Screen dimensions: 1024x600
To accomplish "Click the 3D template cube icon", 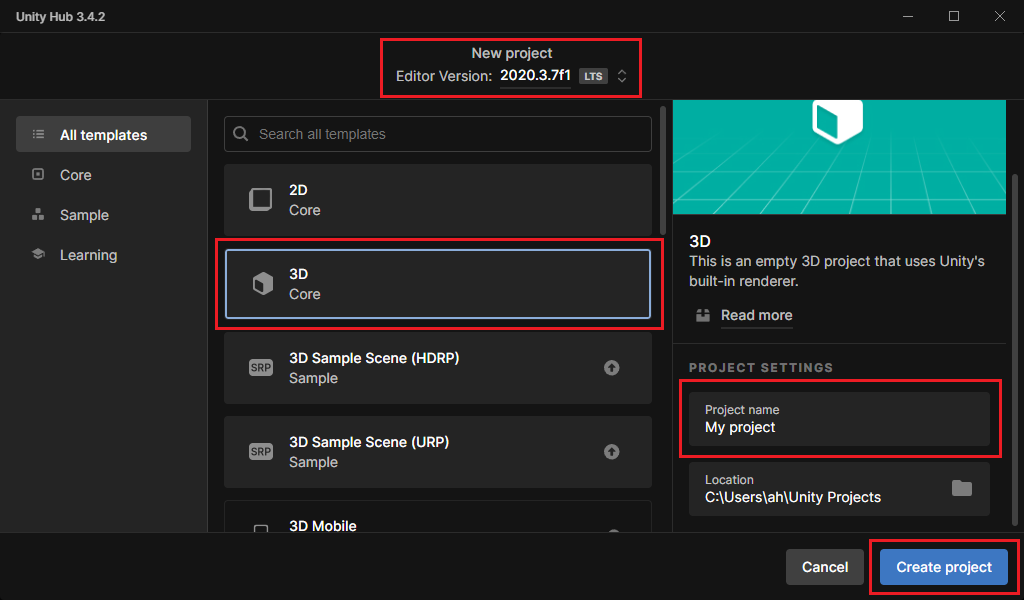I will coord(263,284).
